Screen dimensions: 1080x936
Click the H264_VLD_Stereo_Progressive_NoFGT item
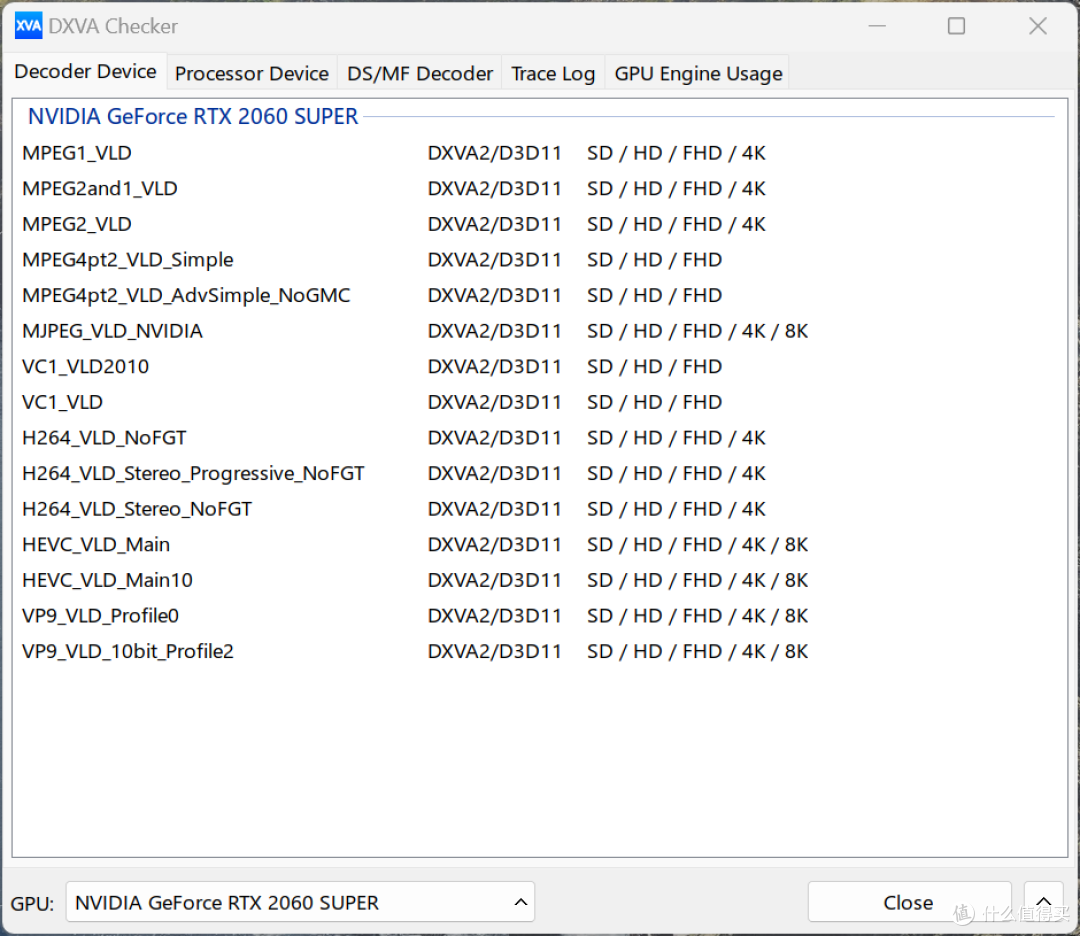(193, 473)
